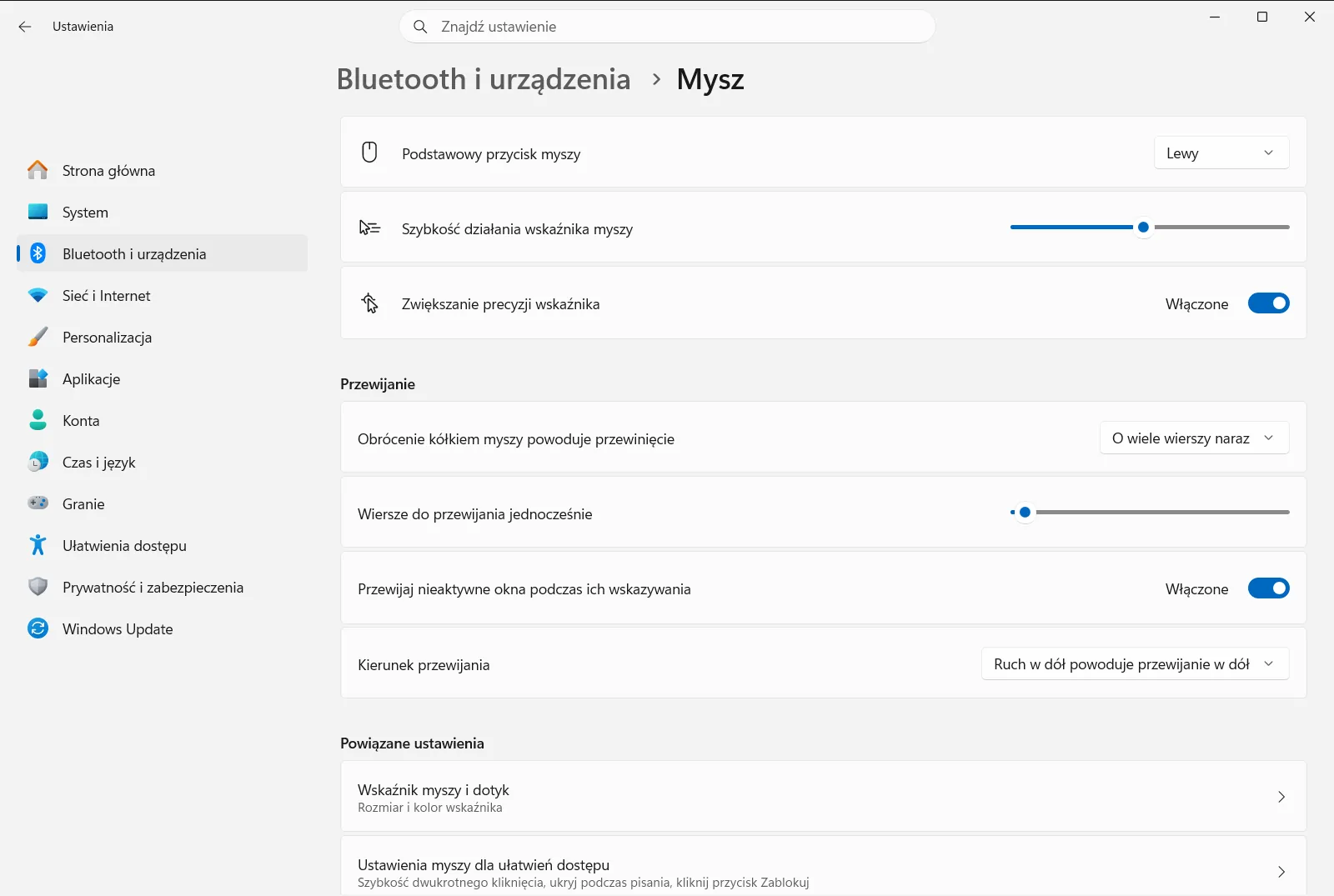Toggle Zwiększanie precyzji wskaźnika switch

(x=1268, y=303)
